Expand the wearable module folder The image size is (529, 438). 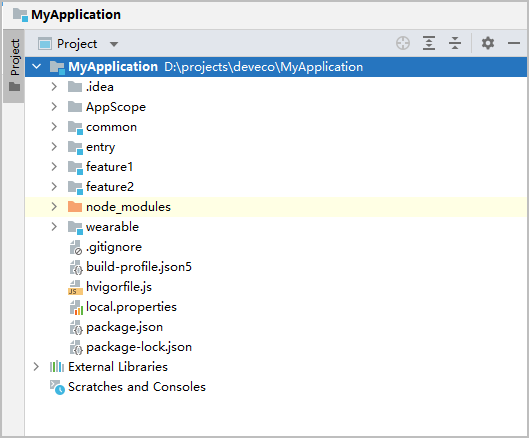(x=54, y=226)
